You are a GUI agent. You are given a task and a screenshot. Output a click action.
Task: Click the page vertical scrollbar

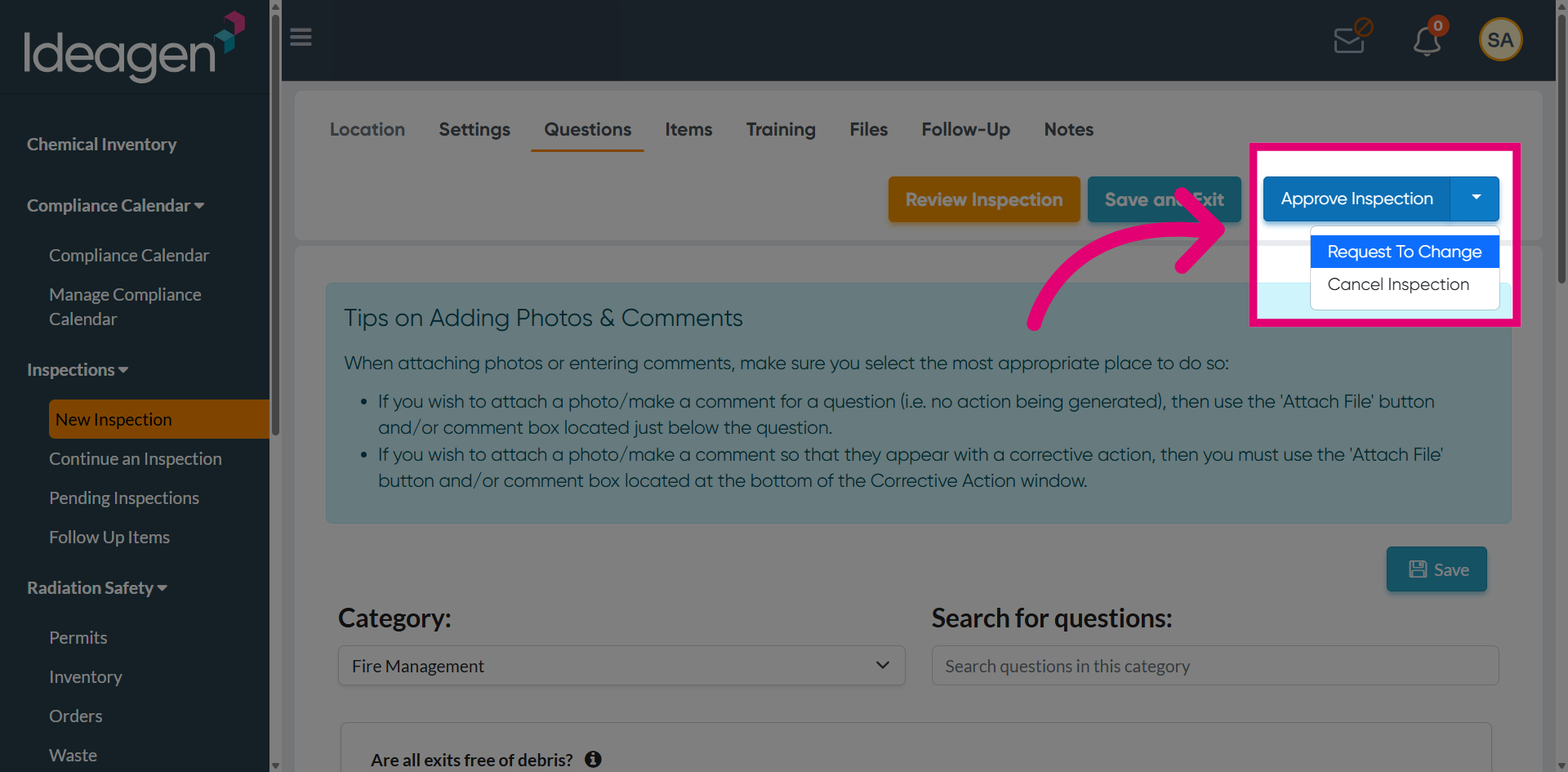(x=1561, y=147)
